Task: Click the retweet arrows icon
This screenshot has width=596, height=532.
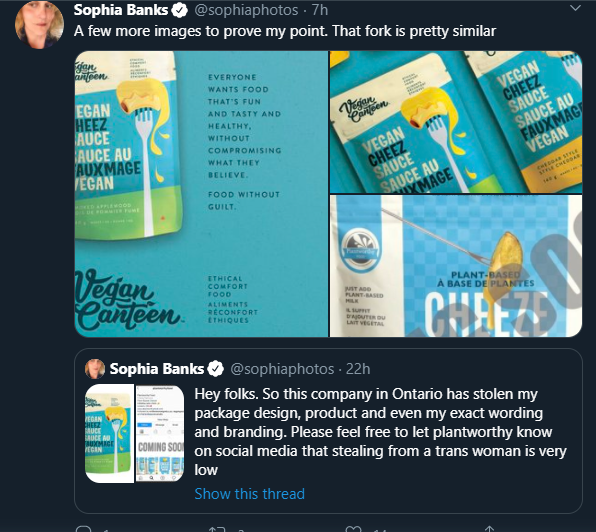Action: pyautogui.click(x=217, y=529)
